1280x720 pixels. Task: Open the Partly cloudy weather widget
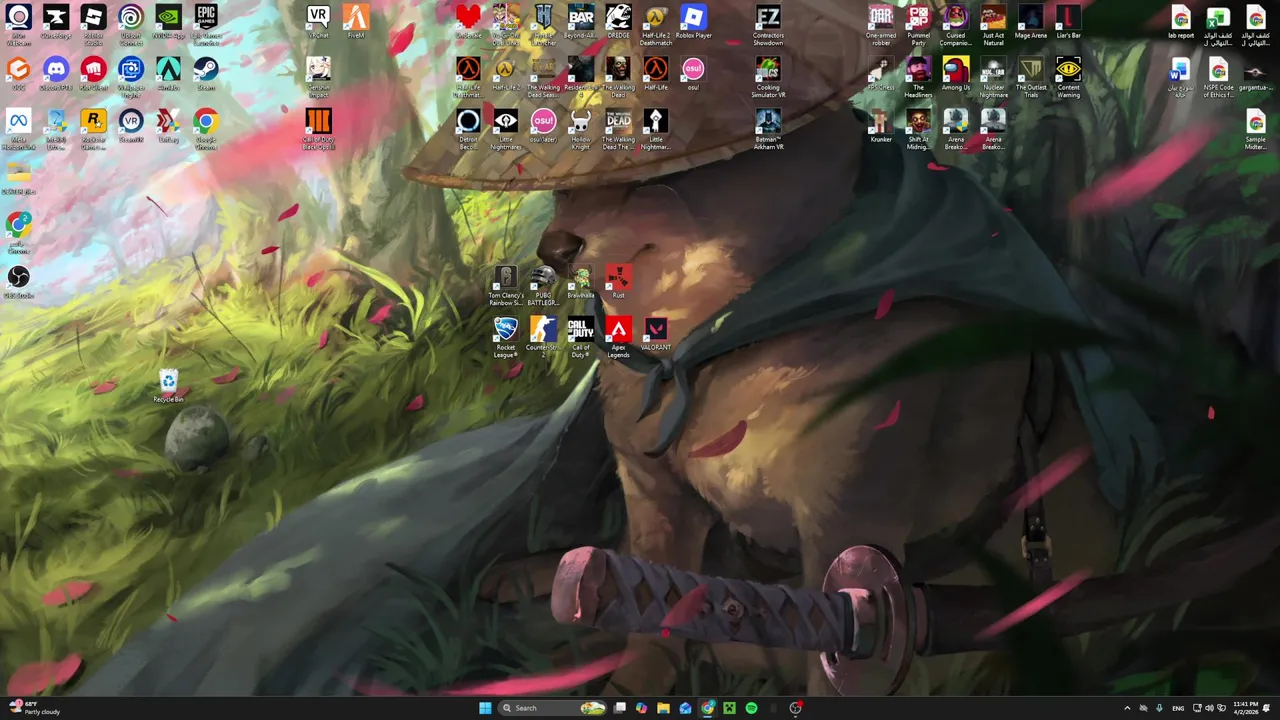tap(34, 708)
